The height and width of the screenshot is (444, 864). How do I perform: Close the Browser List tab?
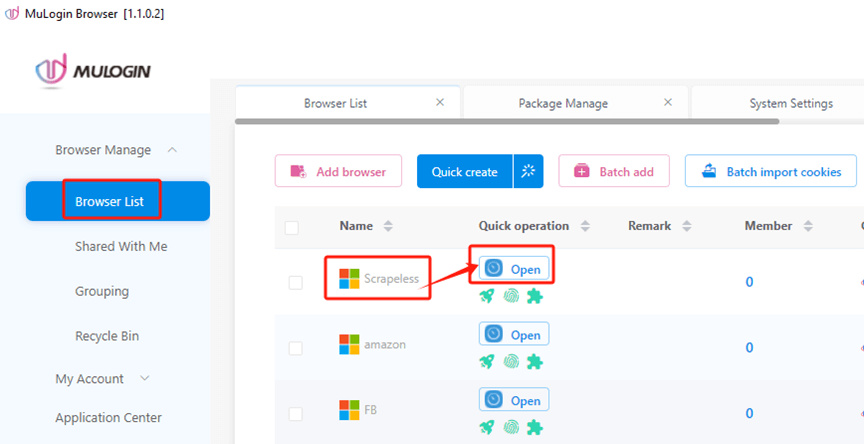coord(440,102)
